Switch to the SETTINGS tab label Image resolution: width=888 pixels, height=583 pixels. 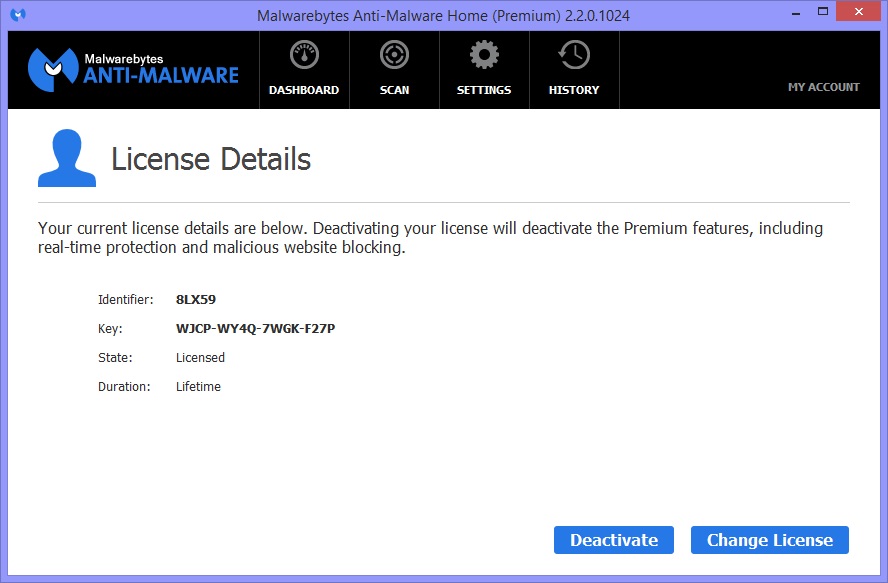(484, 90)
